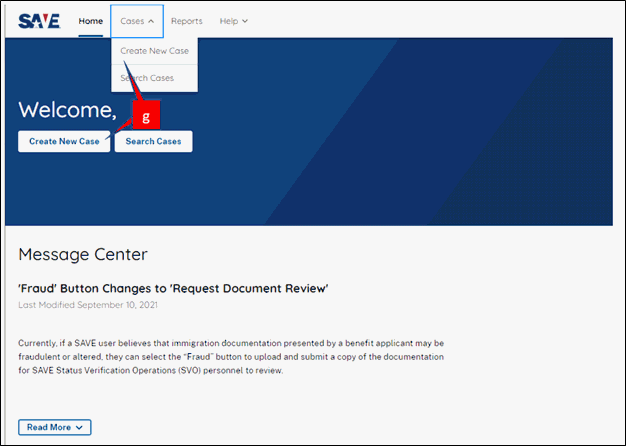Viewport: 626px width, 446px height.
Task: Expand message with Read More chevron
Action: coord(79,428)
